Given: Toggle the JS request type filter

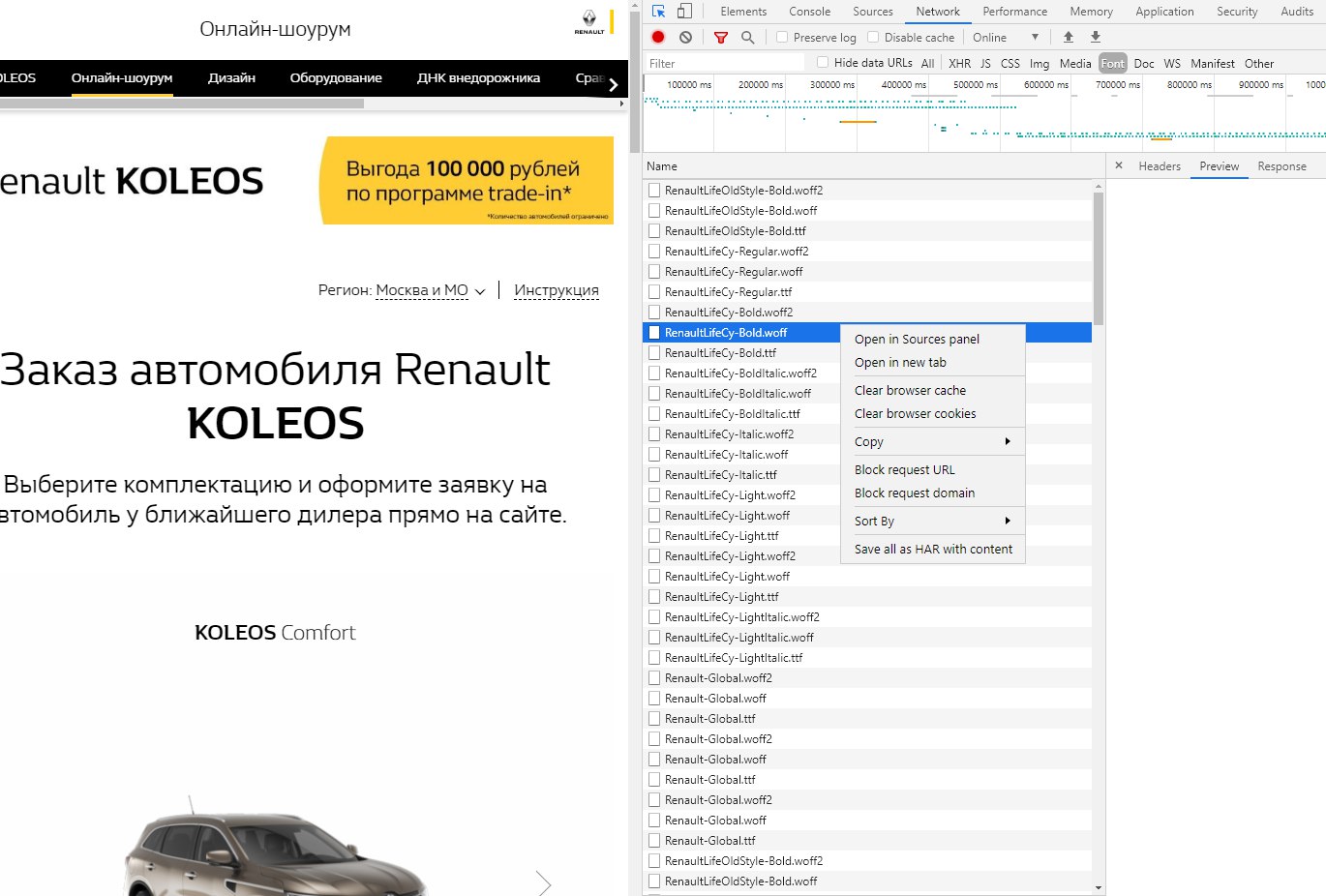Looking at the screenshot, I should [985, 63].
